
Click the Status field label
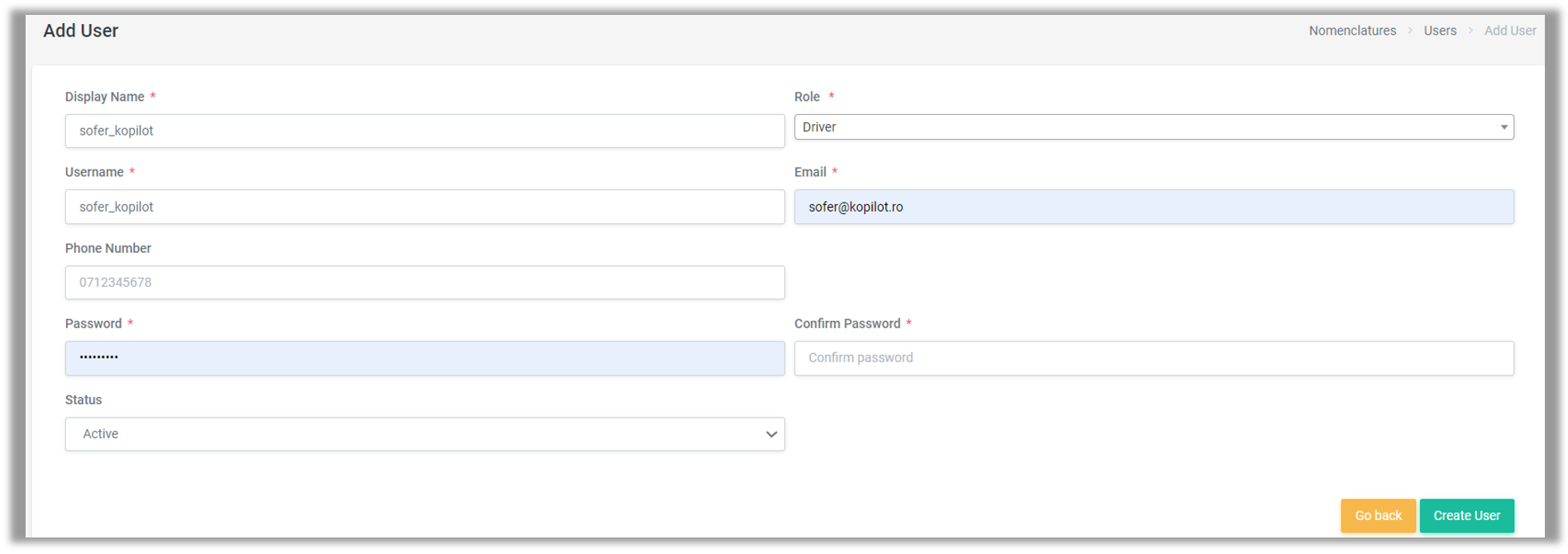tap(83, 399)
